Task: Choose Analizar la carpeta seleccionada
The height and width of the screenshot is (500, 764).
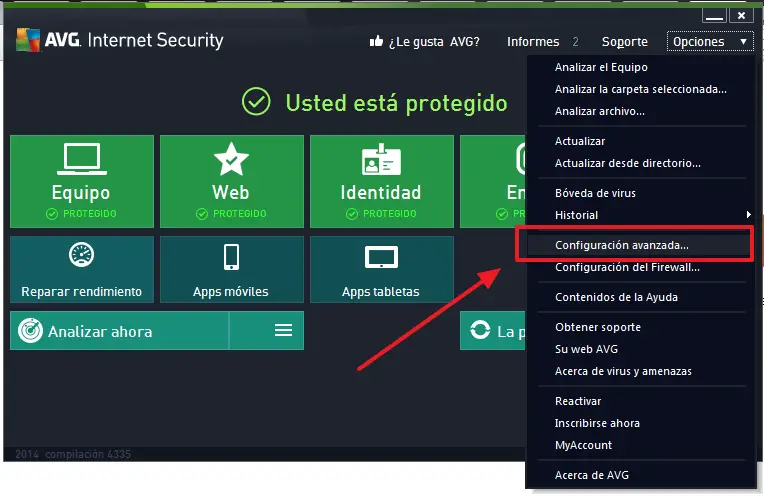Action: click(x=641, y=89)
